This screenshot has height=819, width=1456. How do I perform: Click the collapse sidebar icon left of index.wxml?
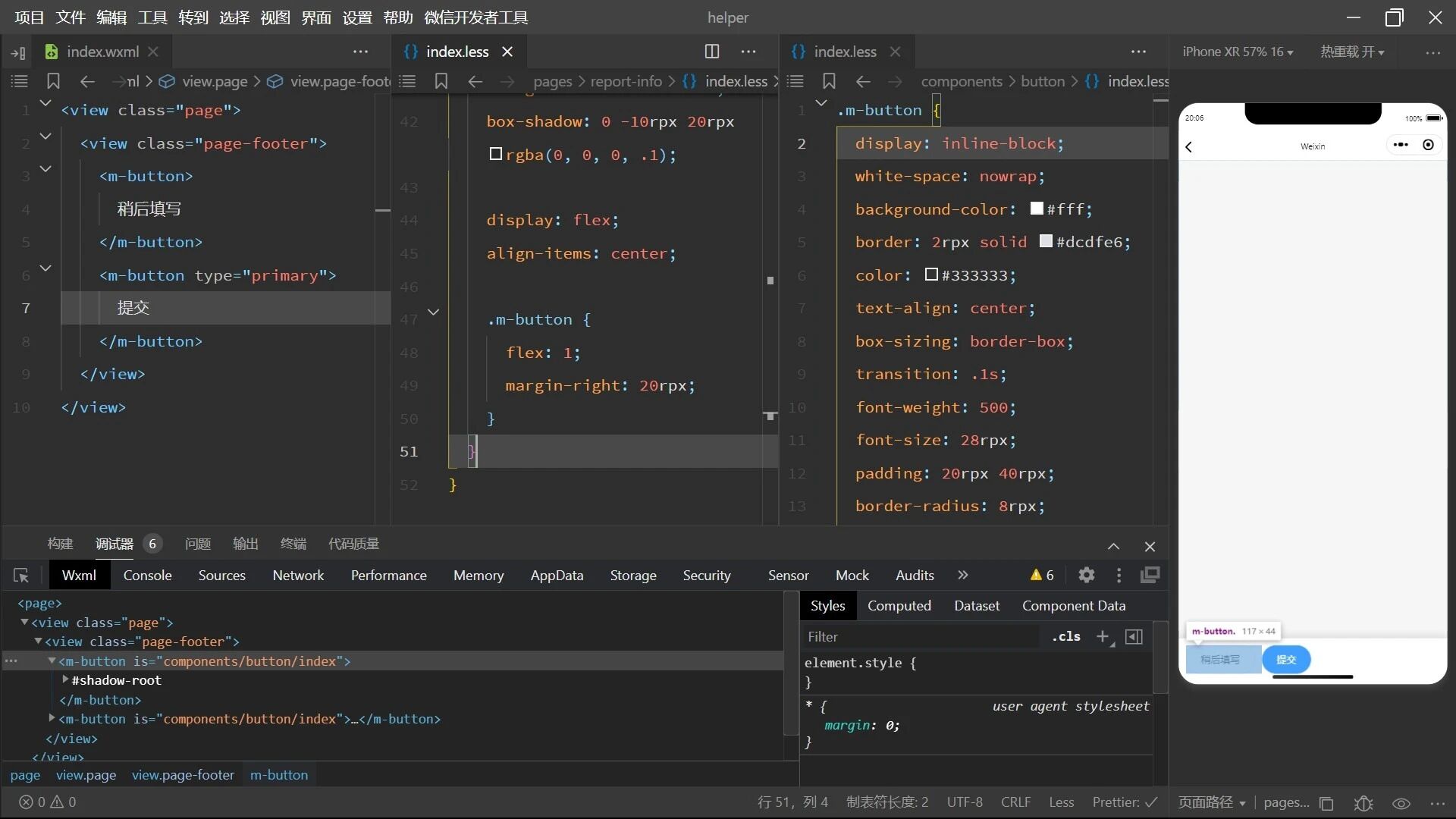pos(18,52)
